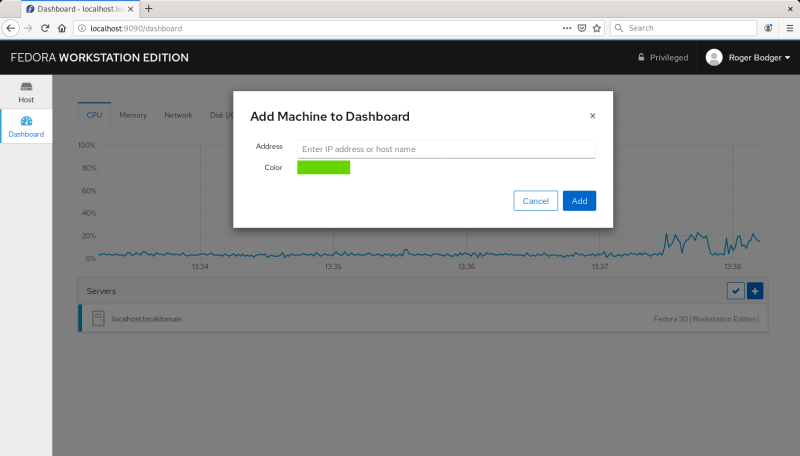Click the Privileged lock indicator
This screenshot has height=456, width=800.
(662, 58)
